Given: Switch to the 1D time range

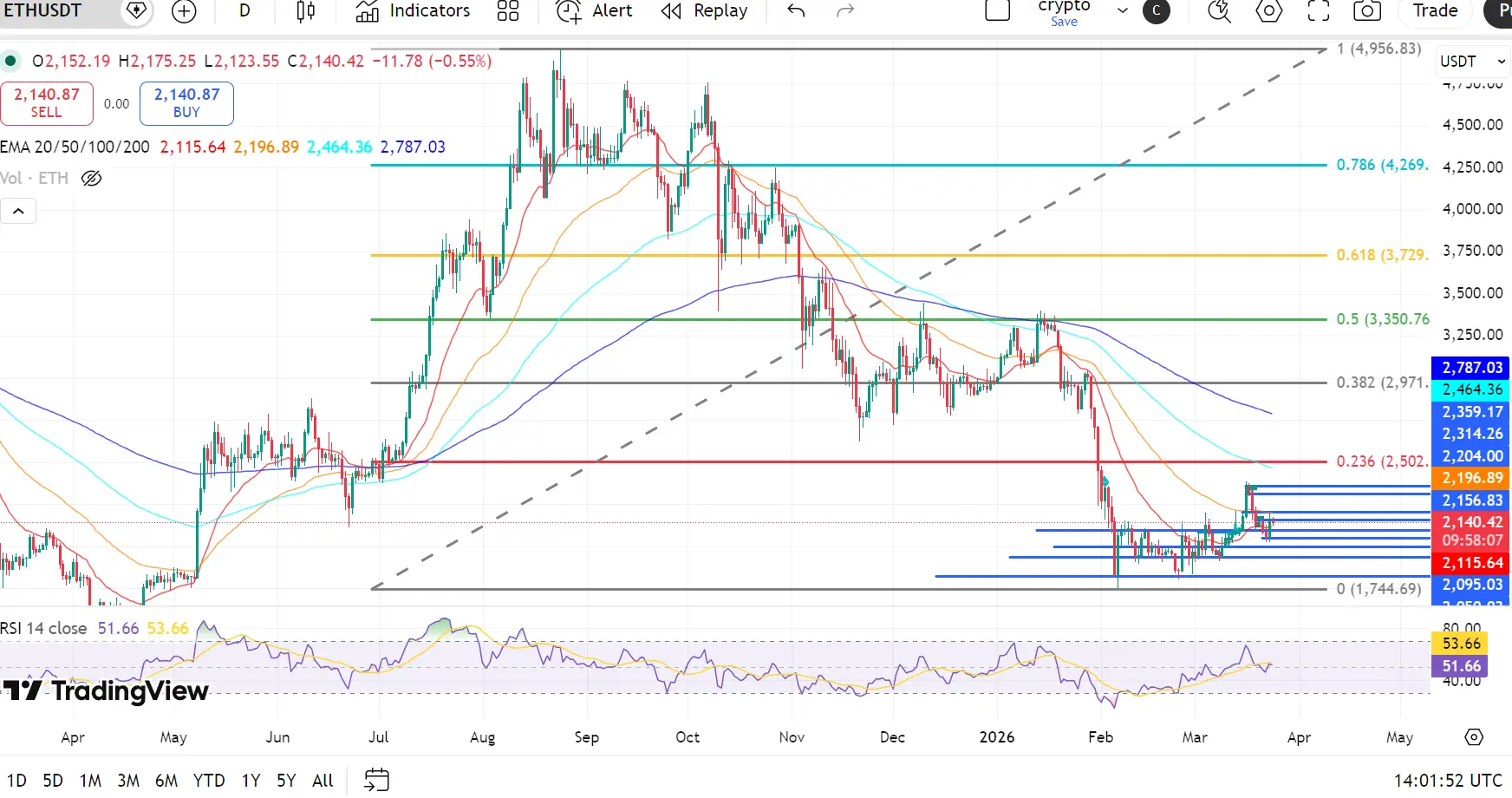Looking at the screenshot, I should [16, 781].
